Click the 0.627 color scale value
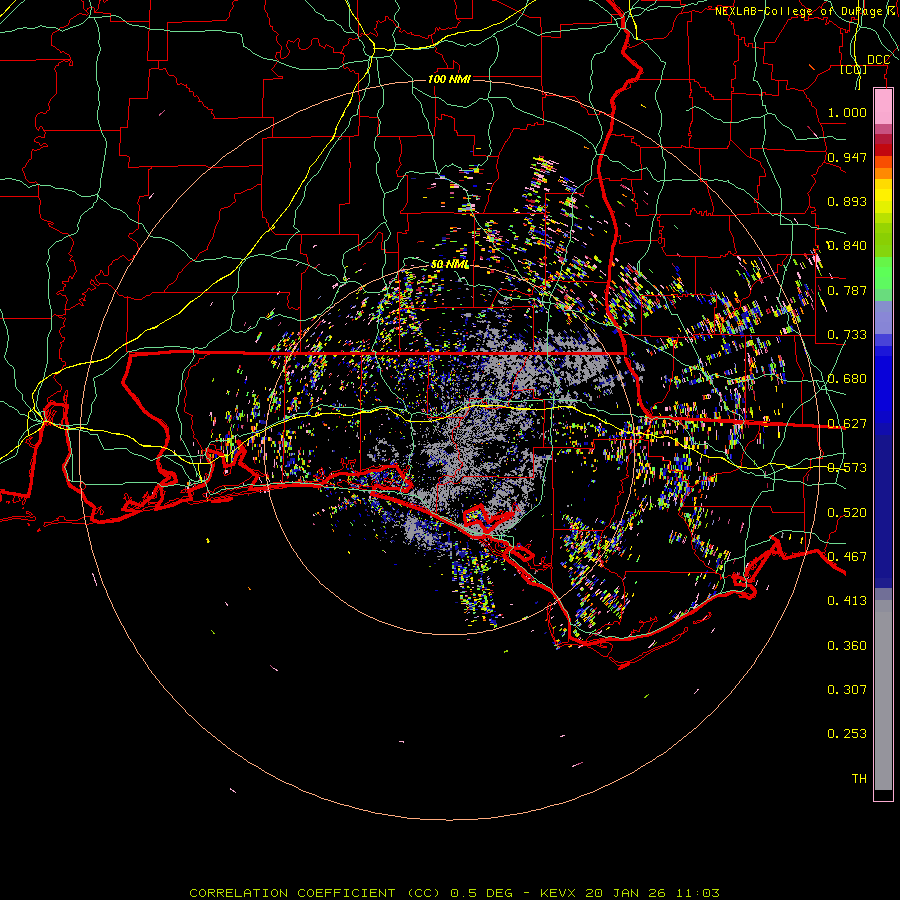The height and width of the screenshot is (900, 900). click(847, 423)
